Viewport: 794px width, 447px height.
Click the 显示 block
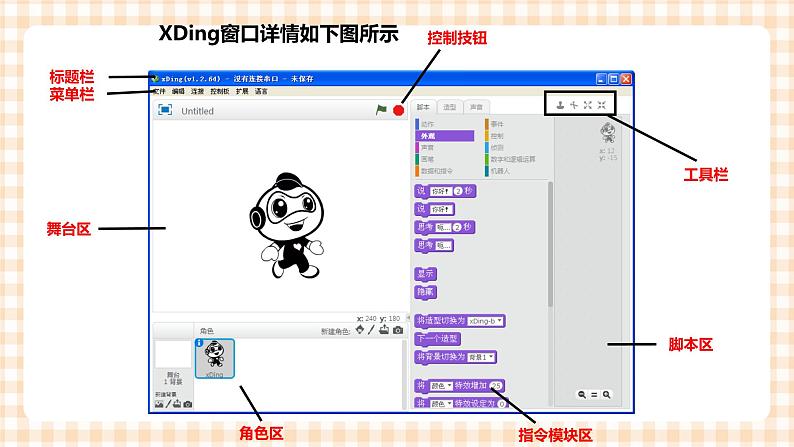pos(425,274)
